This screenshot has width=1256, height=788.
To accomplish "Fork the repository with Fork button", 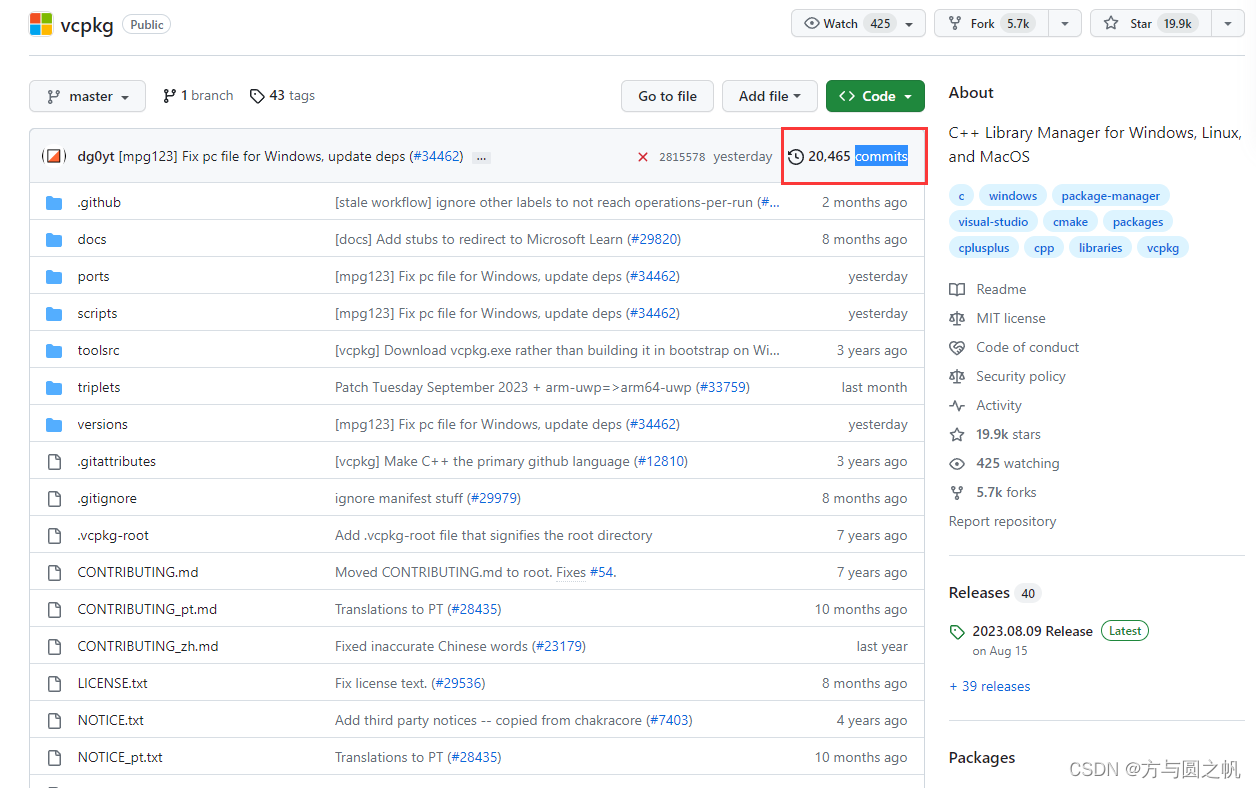I will point(992,24).
